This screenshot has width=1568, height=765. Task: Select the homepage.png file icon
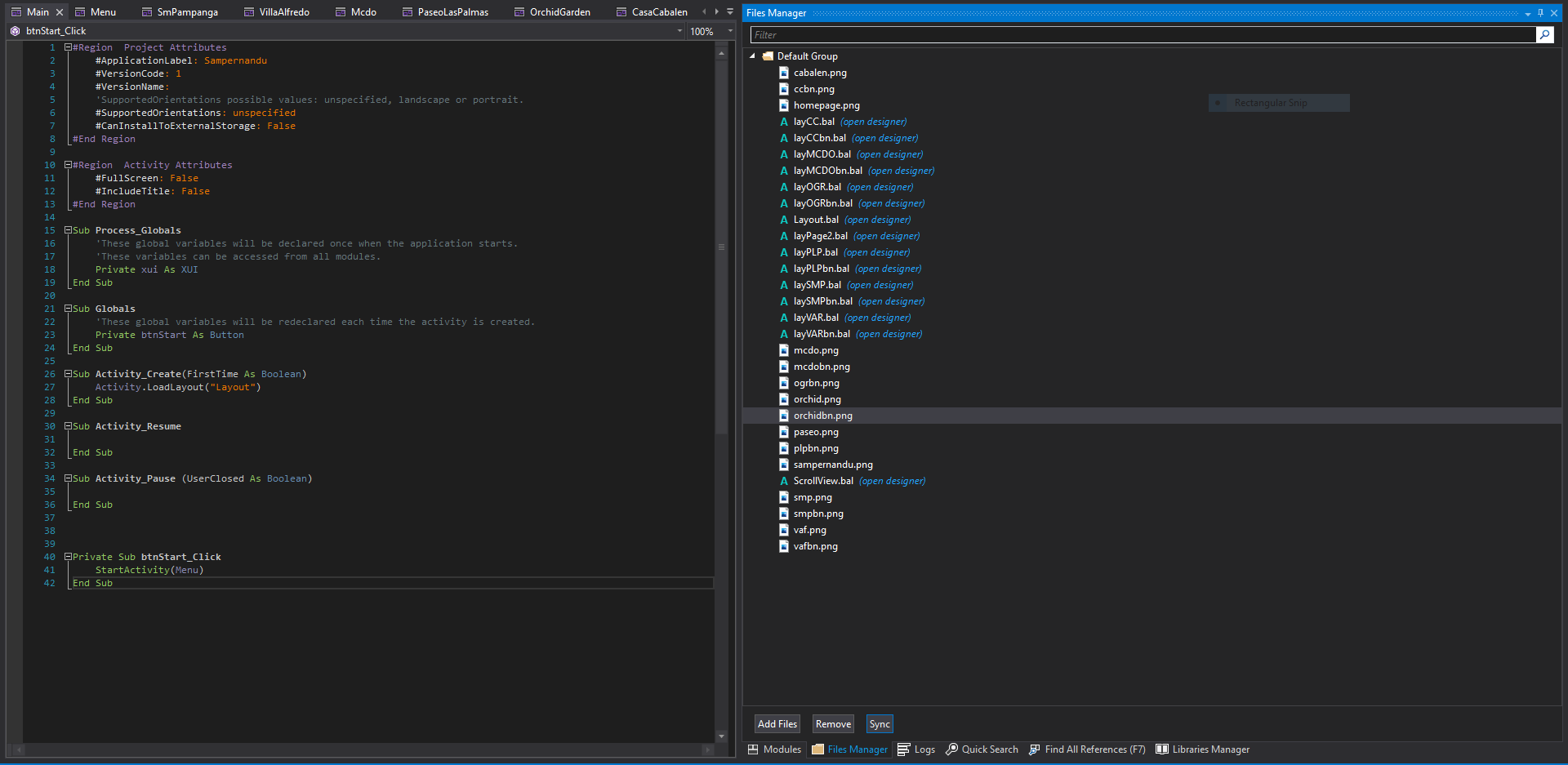pos(784,105)
